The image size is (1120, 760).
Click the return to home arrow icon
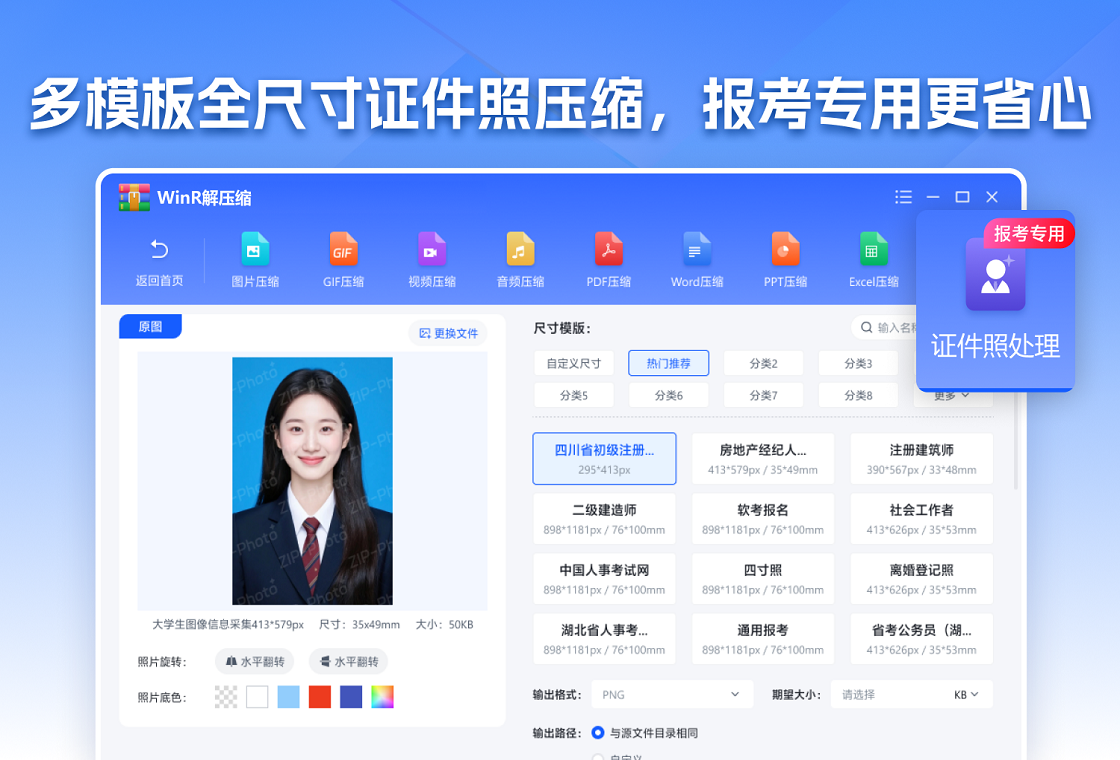click(159, 249)
